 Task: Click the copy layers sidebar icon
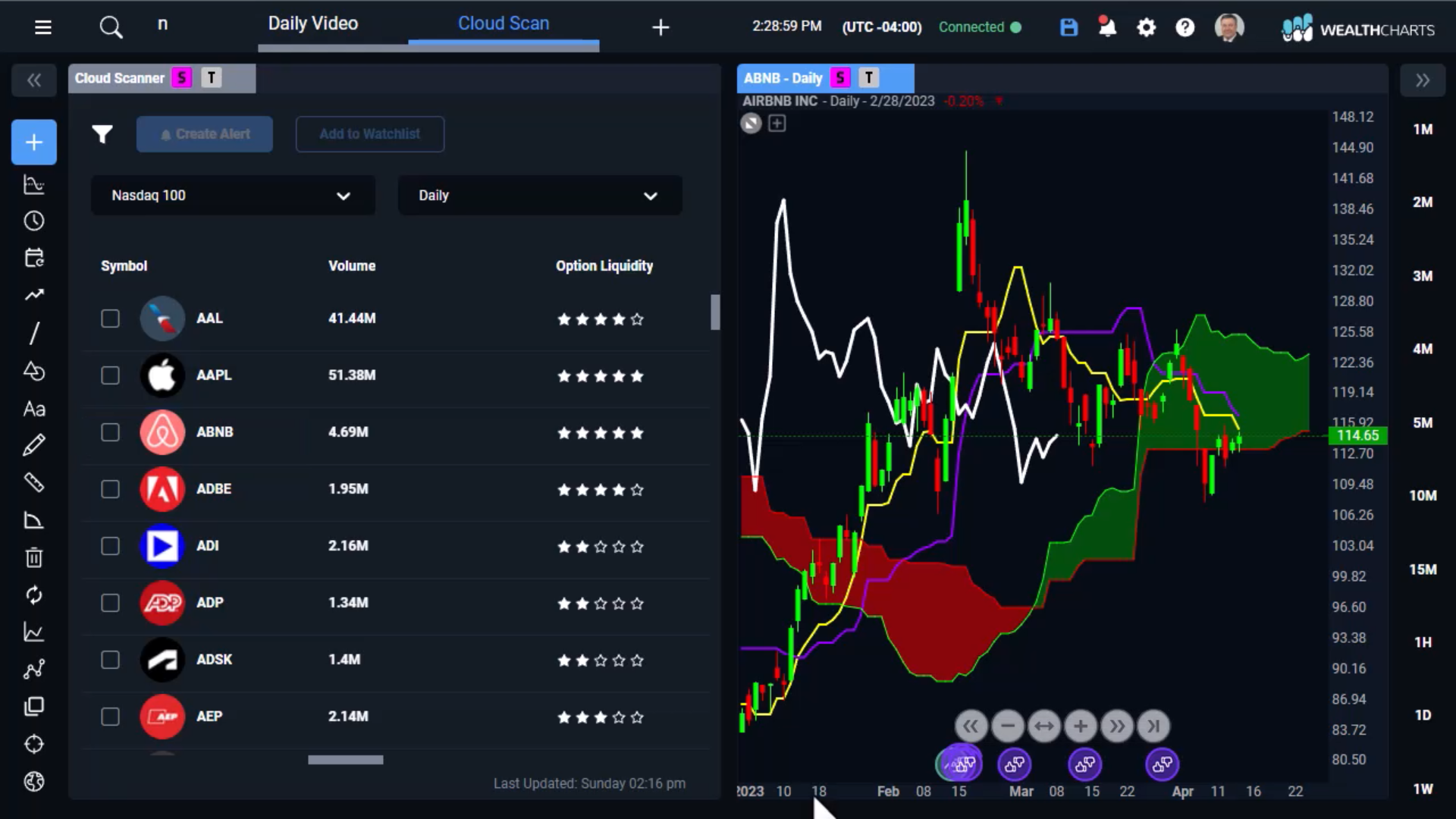[34, 707]
